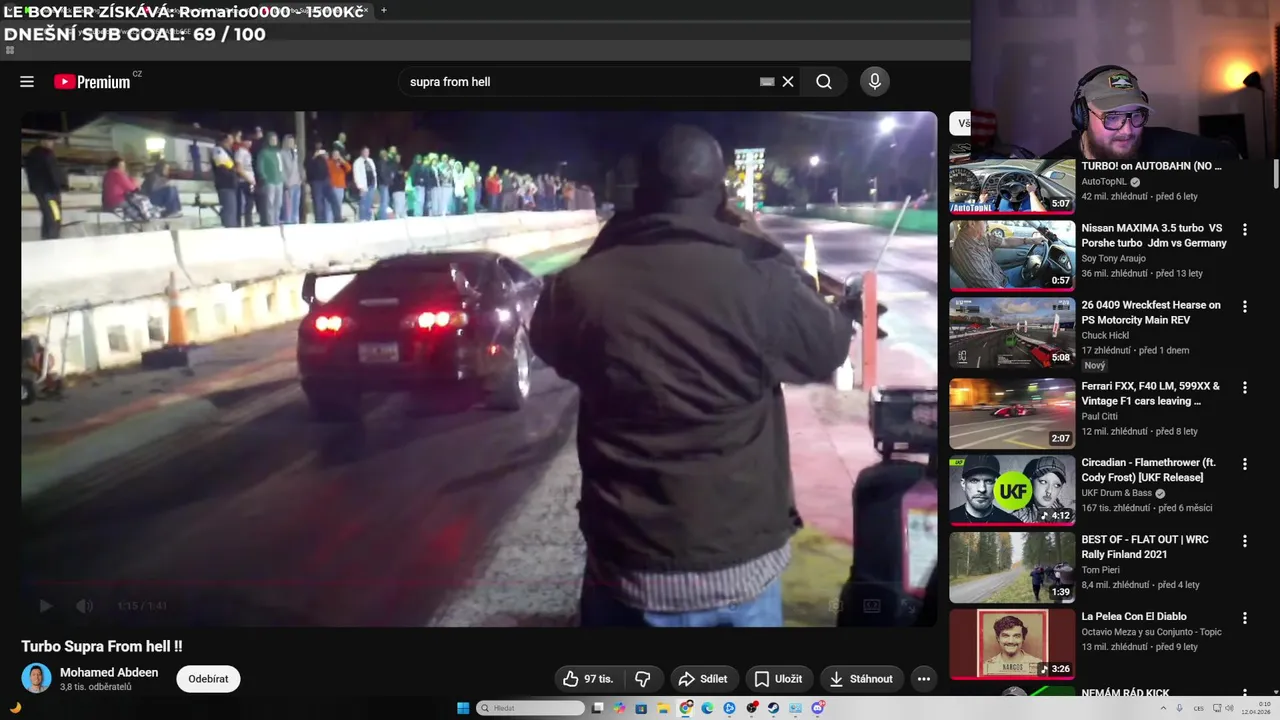The image size is (1280, 720).
Task: Open Chuck Hickl channel name
Action: pyautogui.click(x=1105, y=335)
